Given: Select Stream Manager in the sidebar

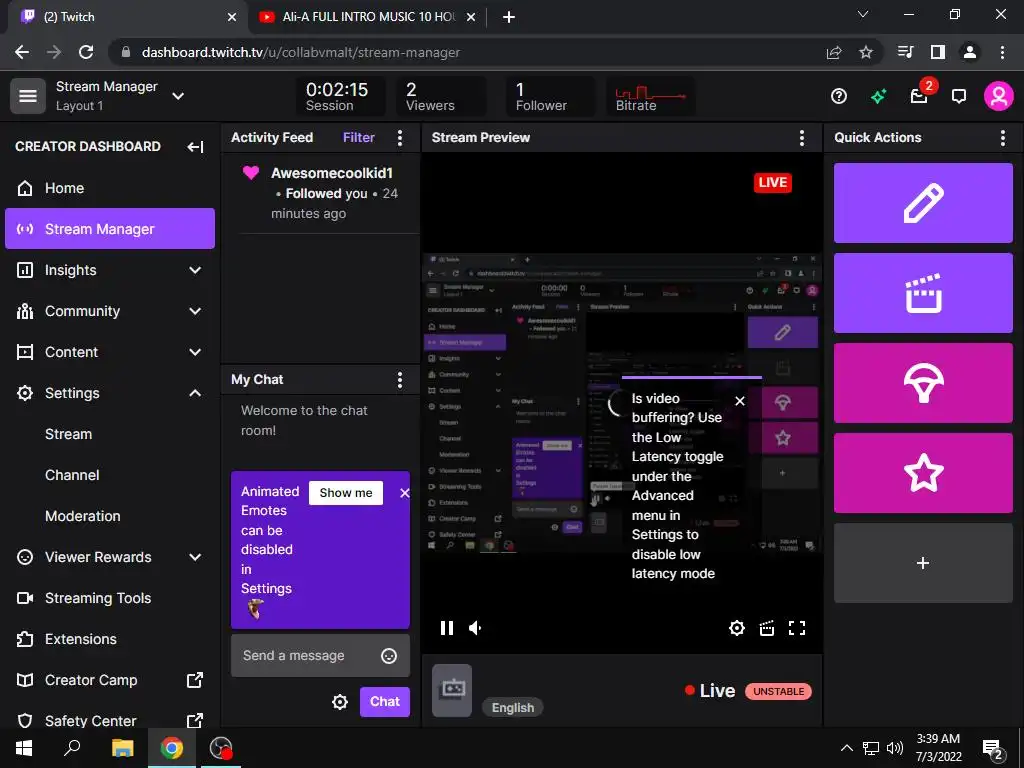Looking at the screenshot, I should tap(110, 229).
